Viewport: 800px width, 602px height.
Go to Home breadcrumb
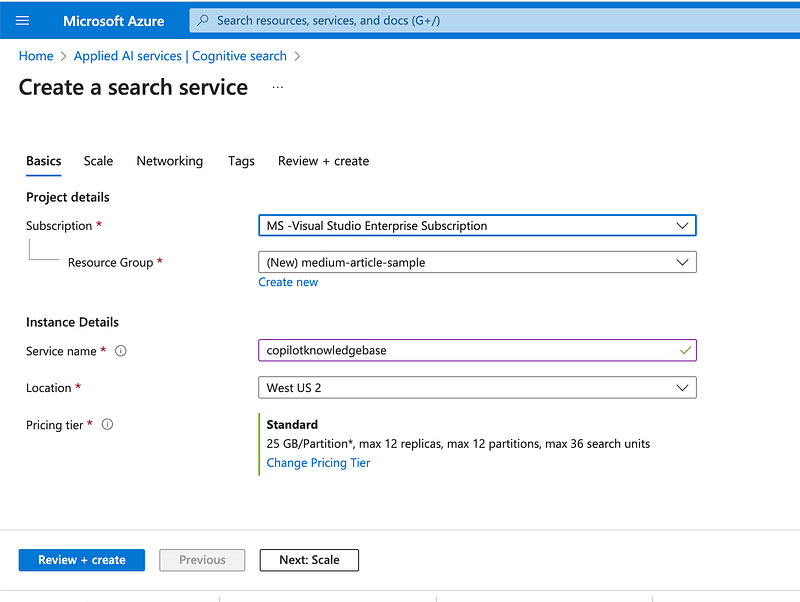coord(36,56)
